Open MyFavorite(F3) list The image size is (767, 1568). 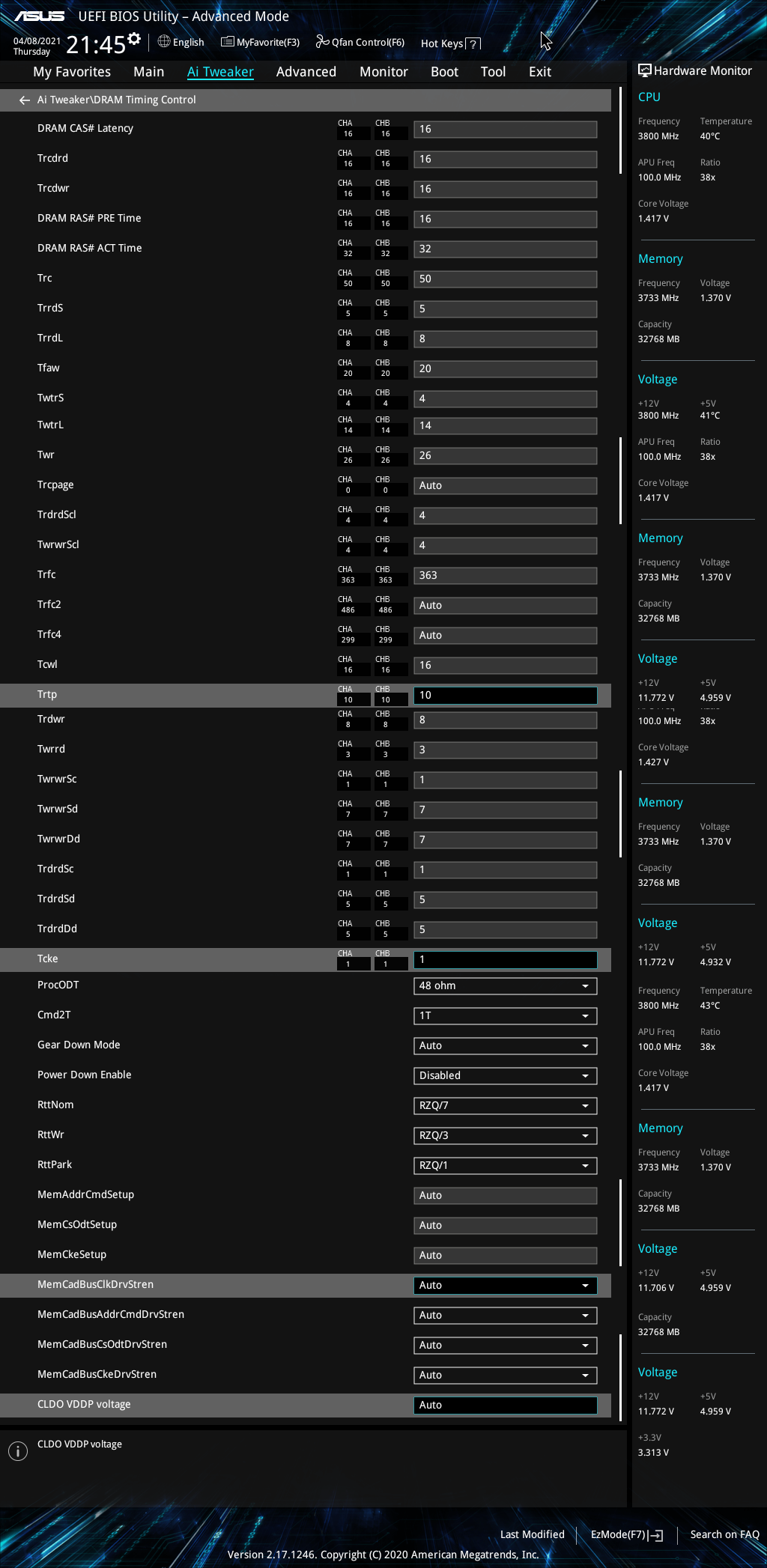(x=260, y=42)
